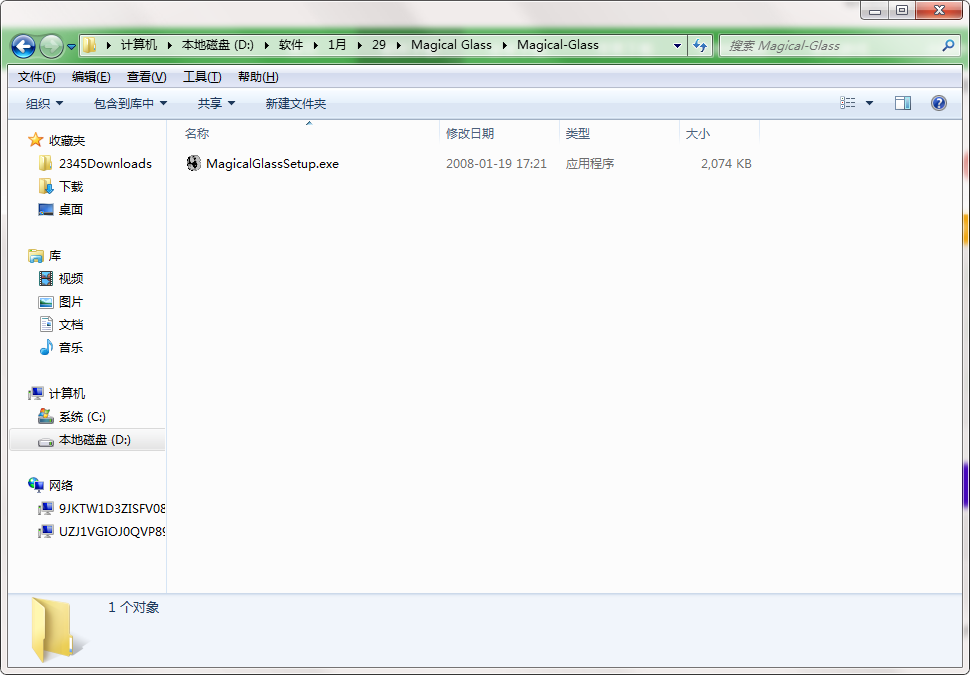
Task: Open the 组织 dropdown
Action: [44, 103]
